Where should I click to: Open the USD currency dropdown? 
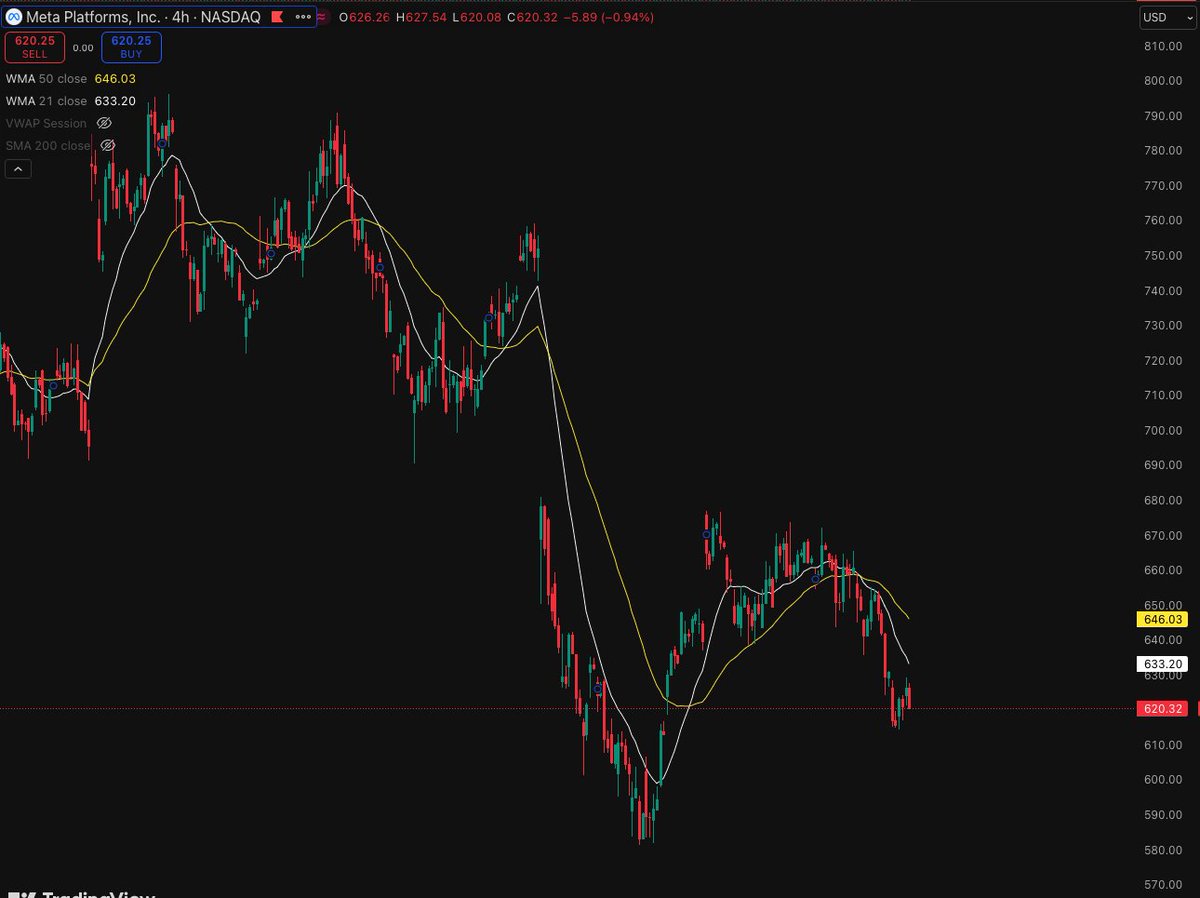pos(1168,17)
